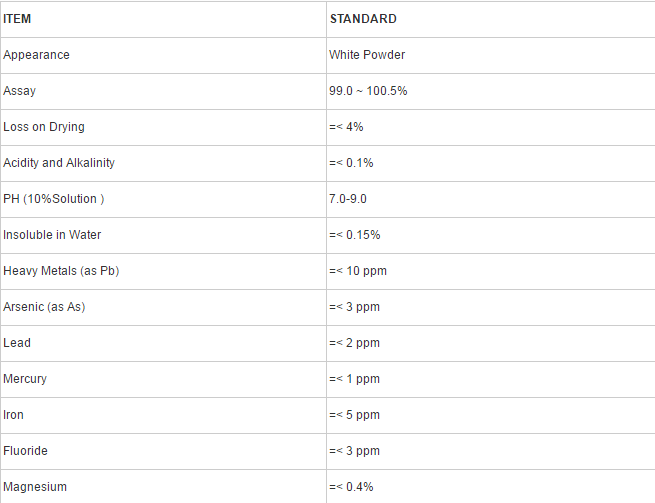Click the =< 0.1% acidity value
Viewport: 655px width, 503px height.
351,163
